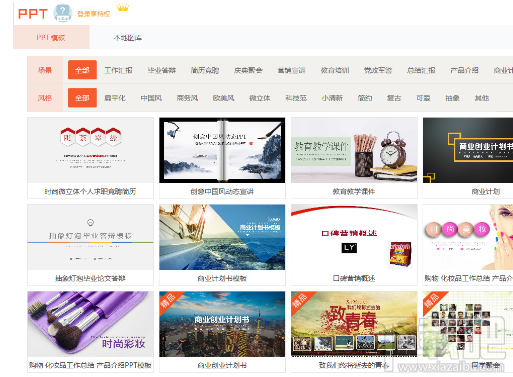Filter scenes by 营销宣讲

pos(291,70)
